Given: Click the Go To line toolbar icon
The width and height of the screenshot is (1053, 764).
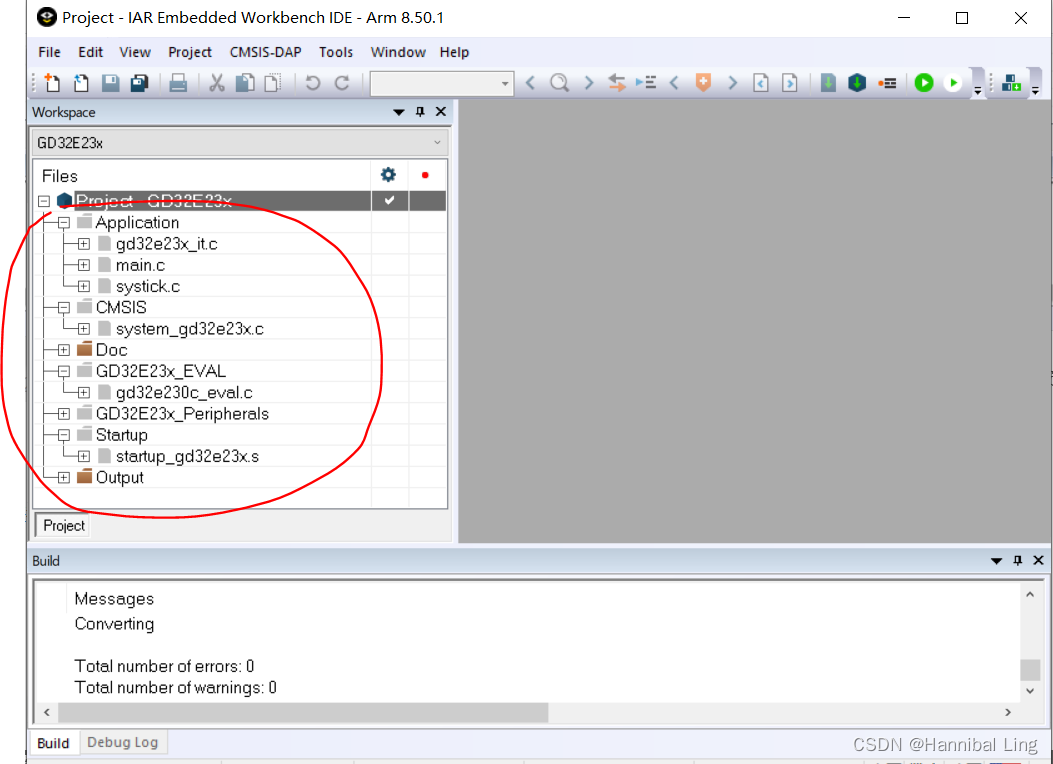Looking at the screenshot, I should [646, 83].
